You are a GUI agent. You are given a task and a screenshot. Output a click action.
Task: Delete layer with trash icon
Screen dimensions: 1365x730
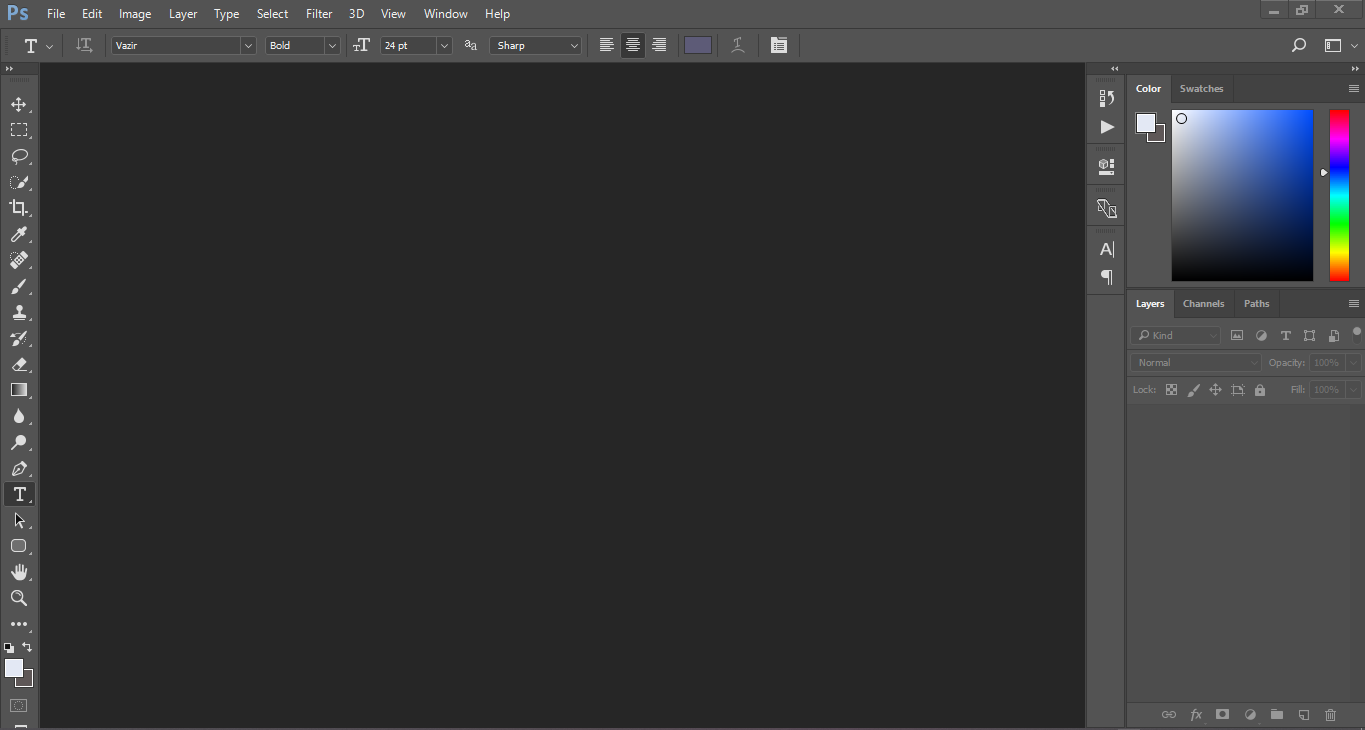(x=1330, y=715)
